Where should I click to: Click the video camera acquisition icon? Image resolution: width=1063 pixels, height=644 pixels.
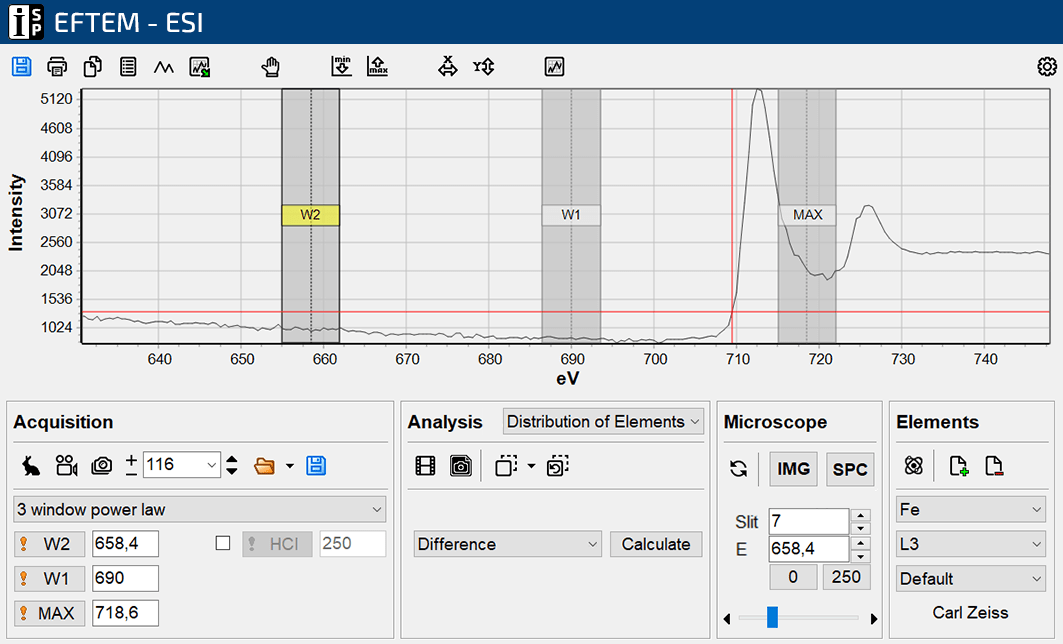66,465
